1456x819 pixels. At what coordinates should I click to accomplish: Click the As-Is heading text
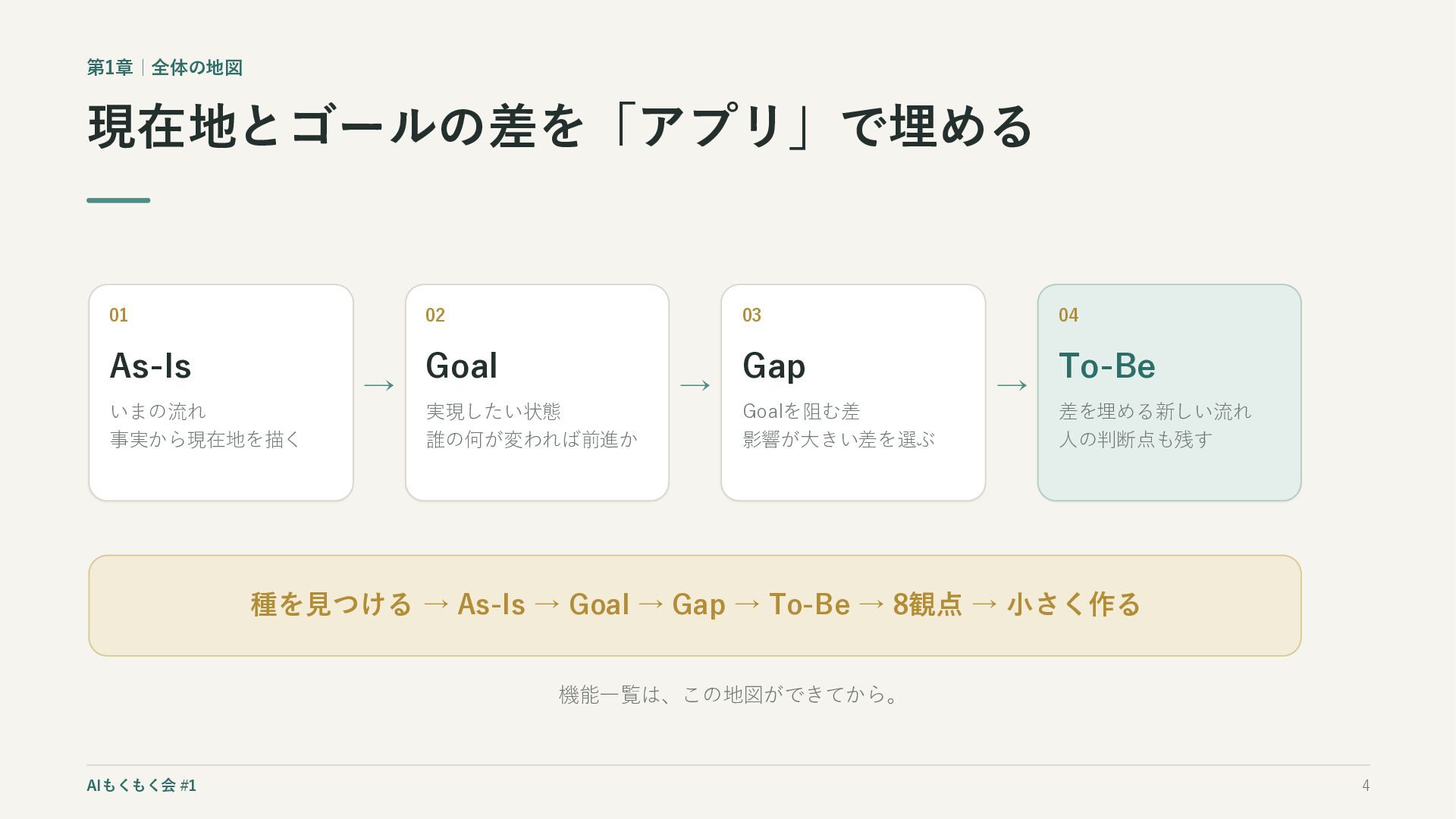pos(150,366)
